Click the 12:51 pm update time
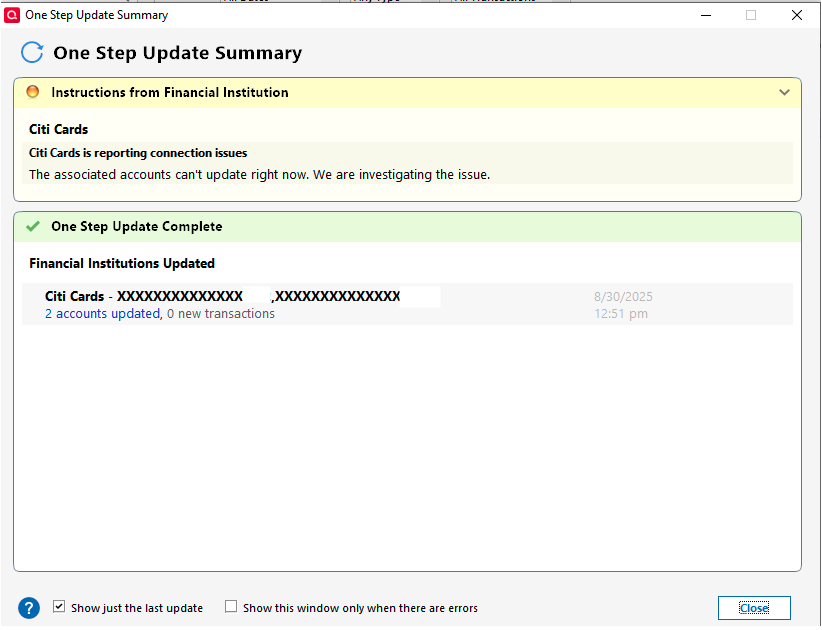 point(621,313)
